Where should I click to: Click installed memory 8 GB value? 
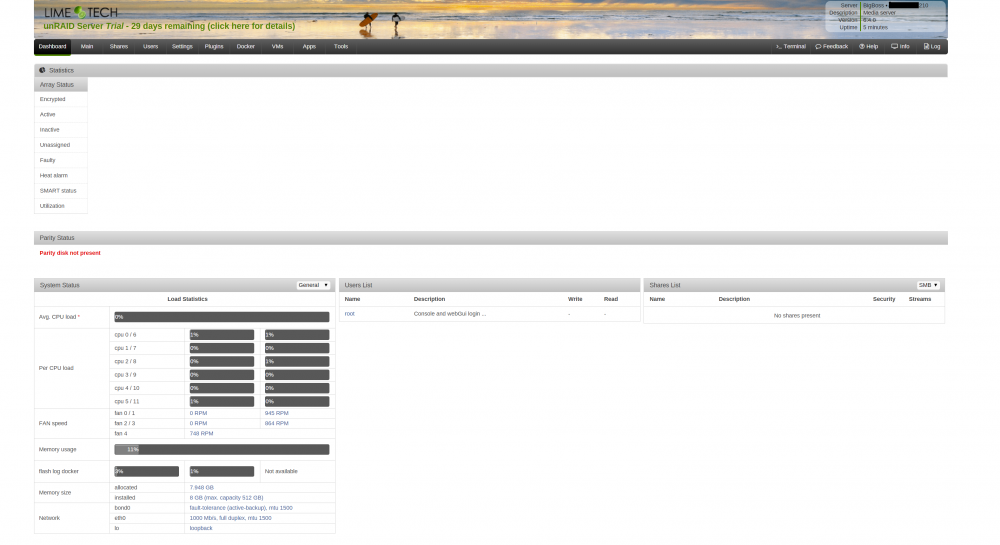coord(226,498)
